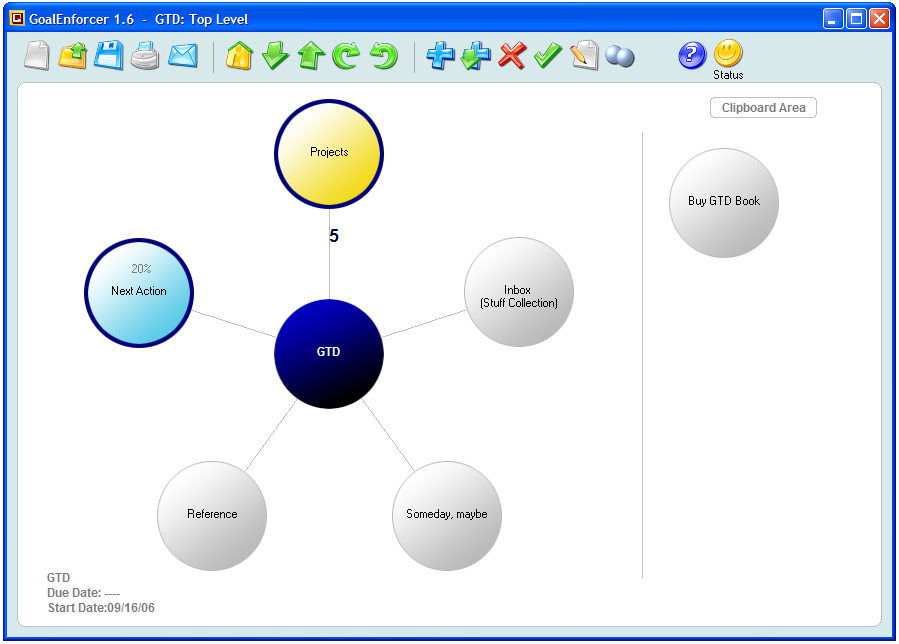Mark goal complete with green checkmark

click(548, 56)
